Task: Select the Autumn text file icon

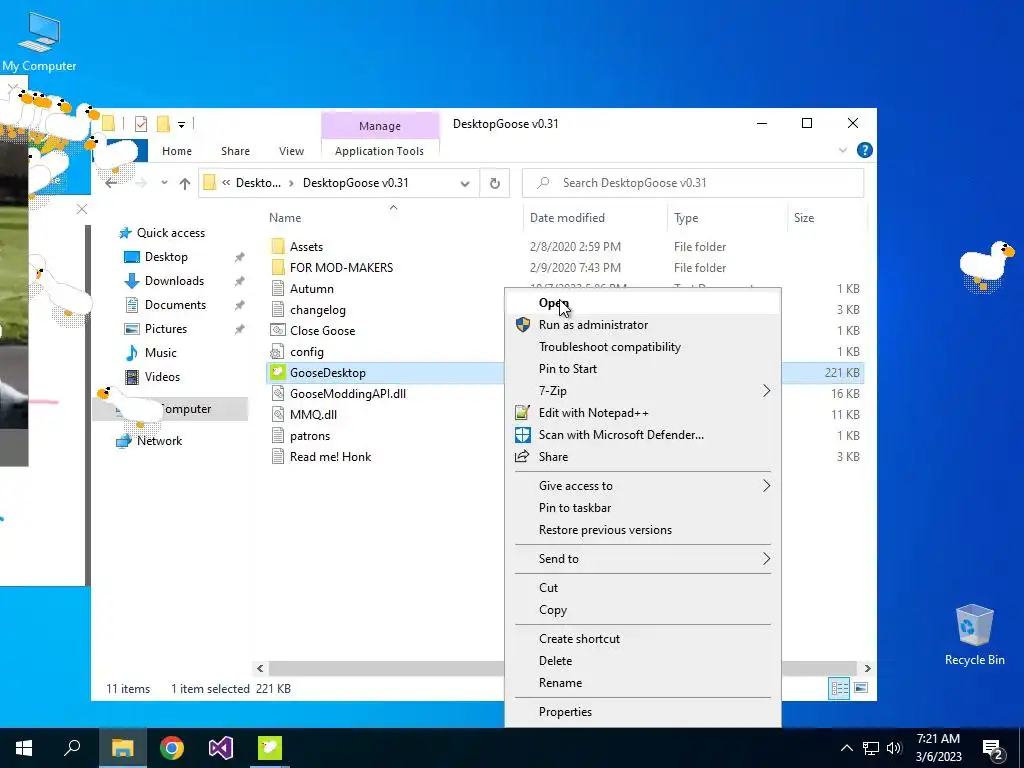Action: [278, 288]
